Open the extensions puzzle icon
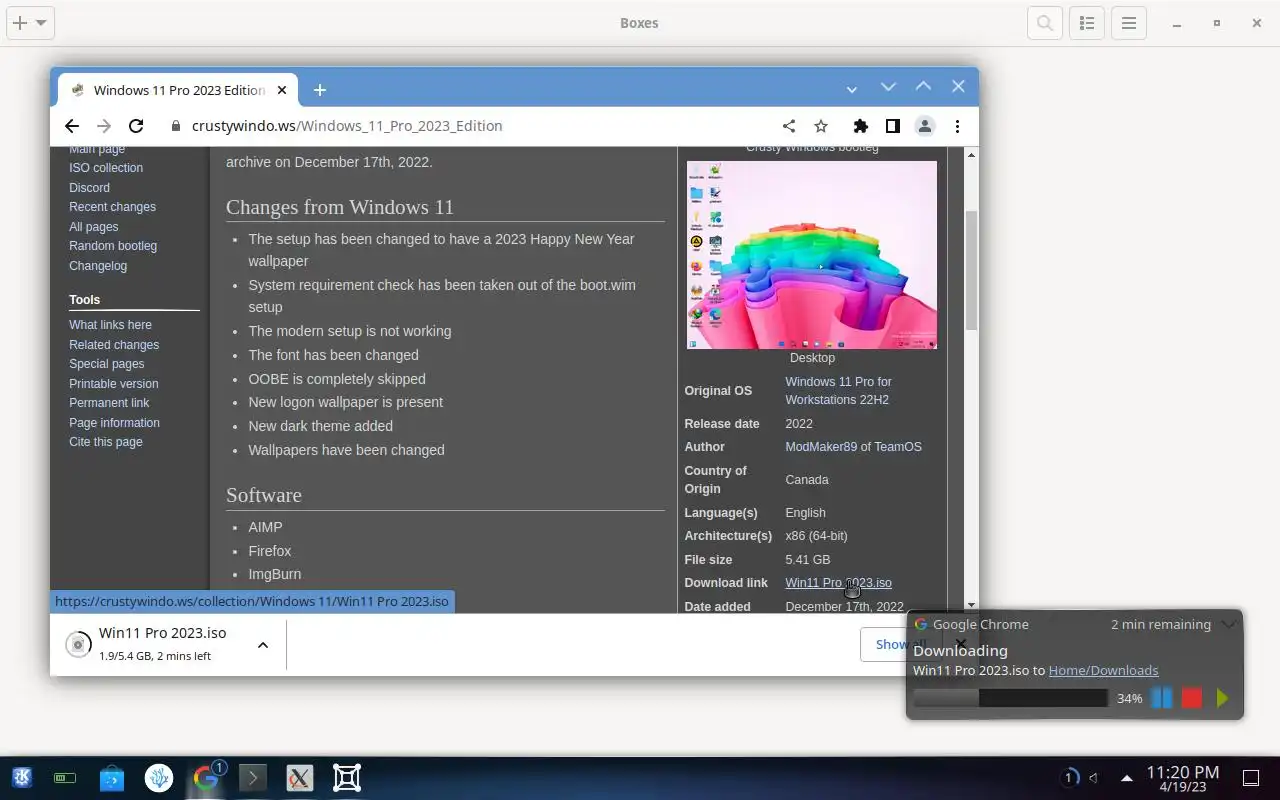 860,126
